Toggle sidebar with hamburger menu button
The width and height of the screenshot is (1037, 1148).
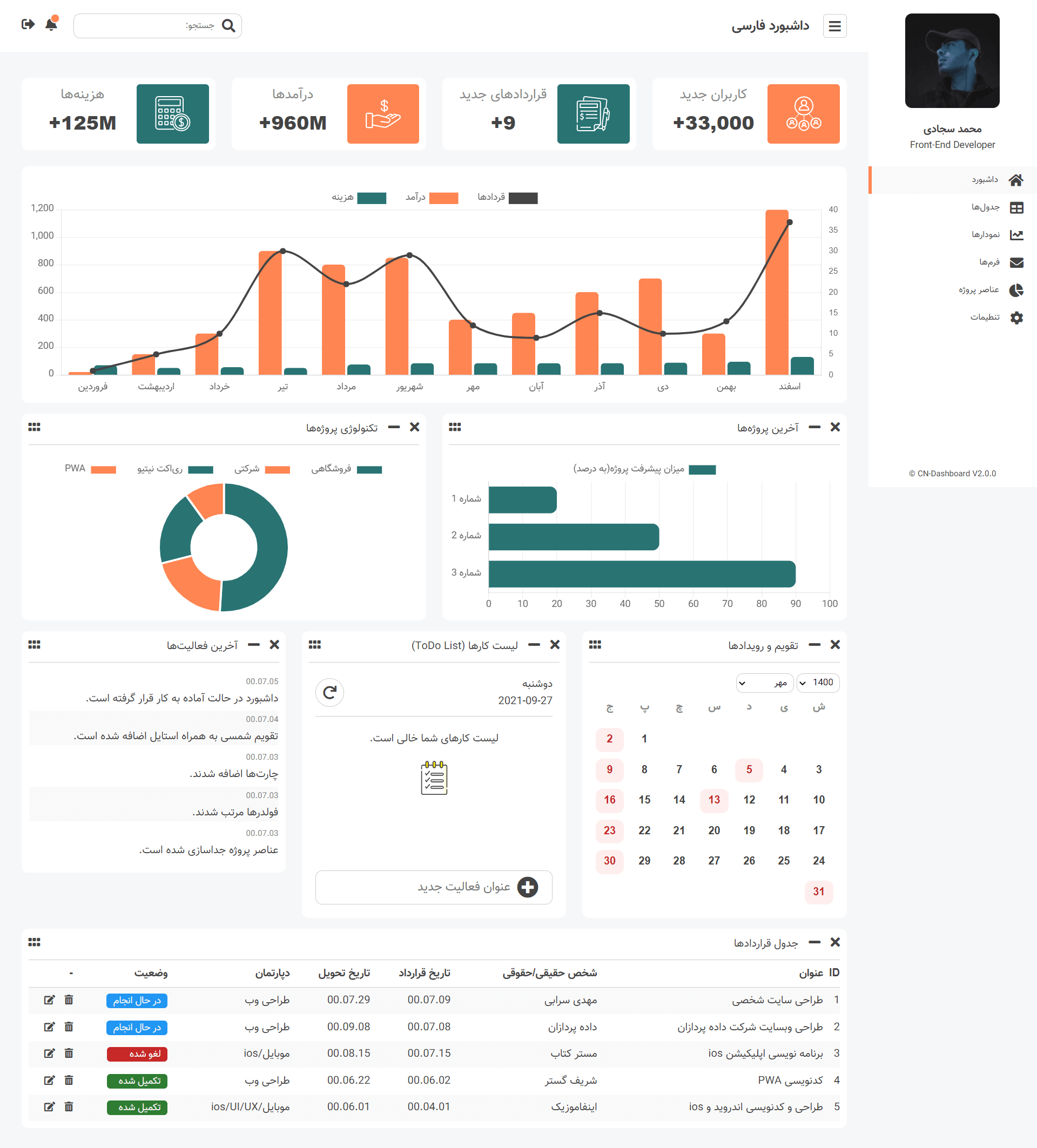pos(834,25)
